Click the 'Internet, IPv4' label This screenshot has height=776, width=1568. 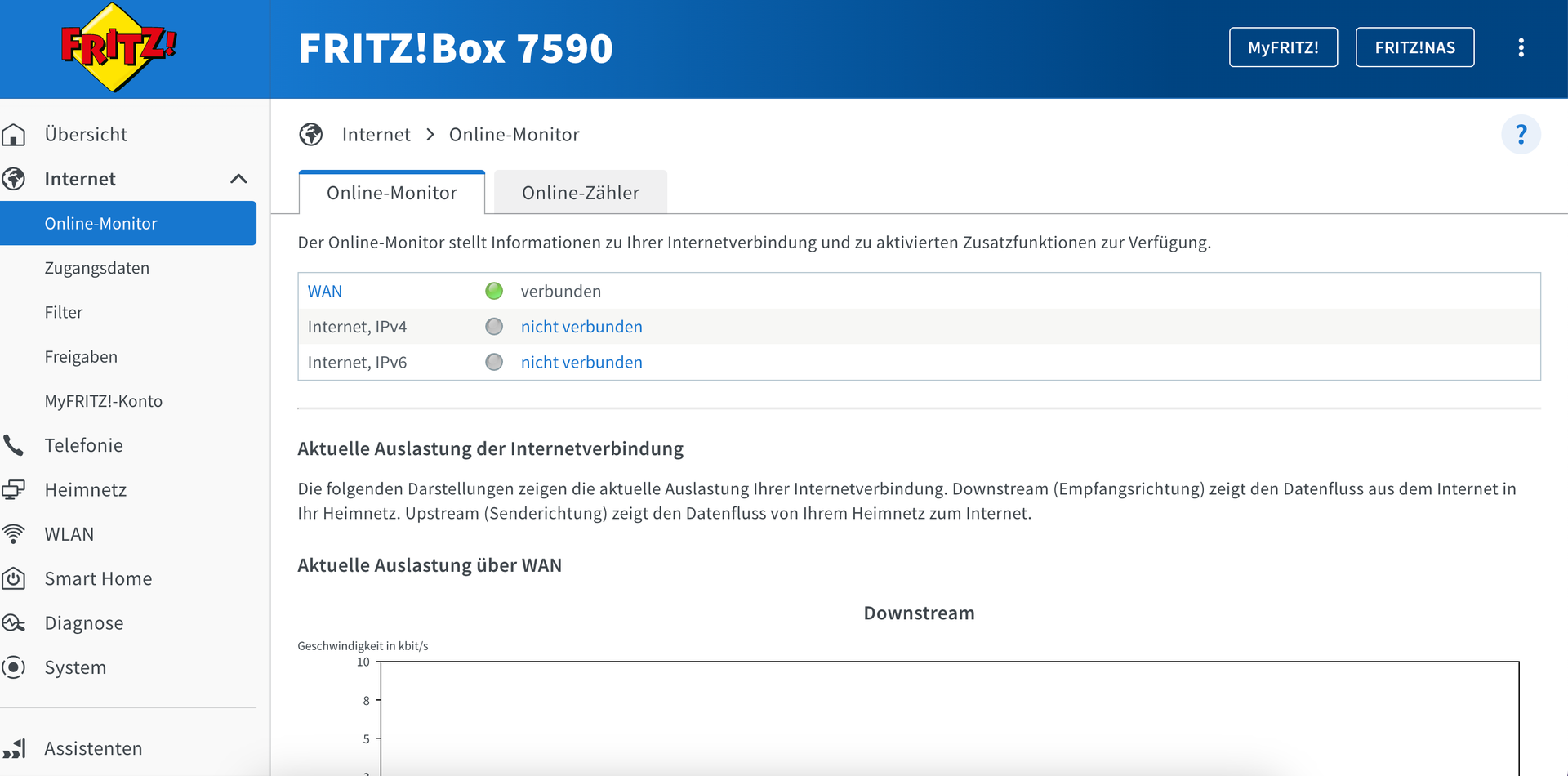click(x=357, y=327)
